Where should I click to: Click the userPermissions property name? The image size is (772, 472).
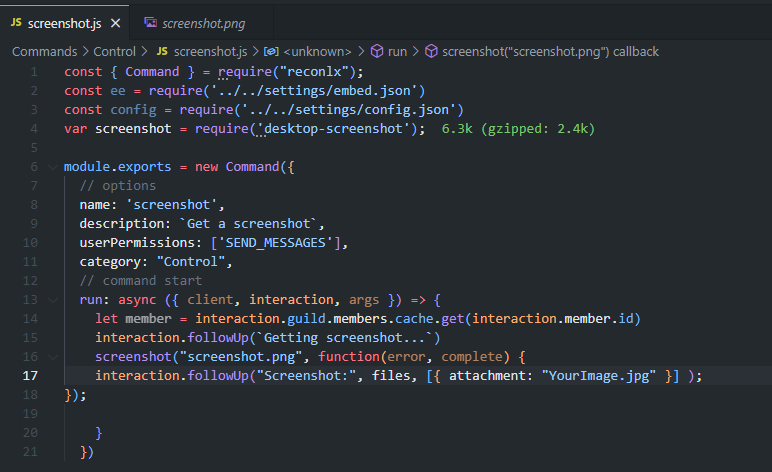click(x=137, y=243)
